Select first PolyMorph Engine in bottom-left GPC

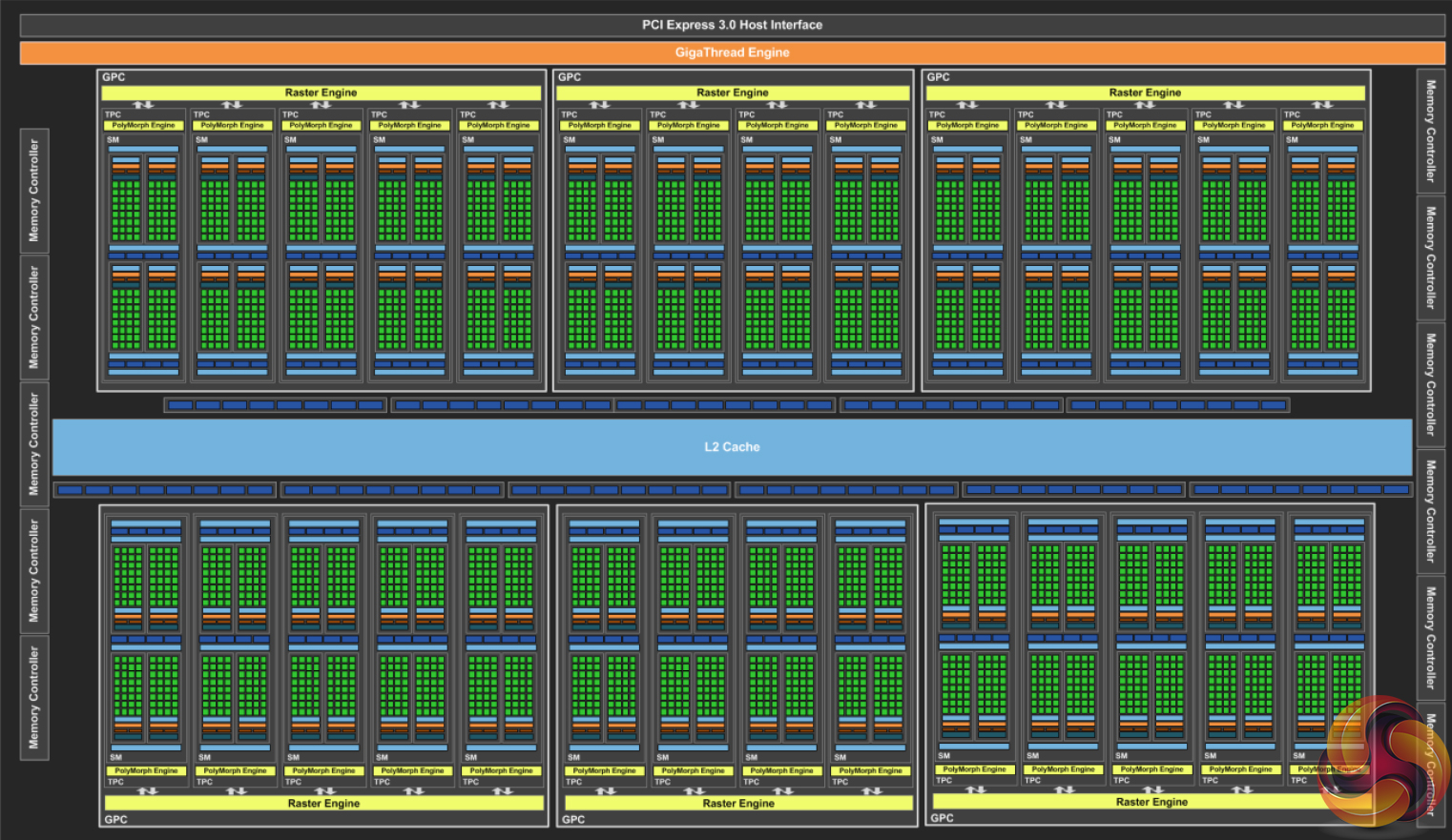tap(146, 770)
